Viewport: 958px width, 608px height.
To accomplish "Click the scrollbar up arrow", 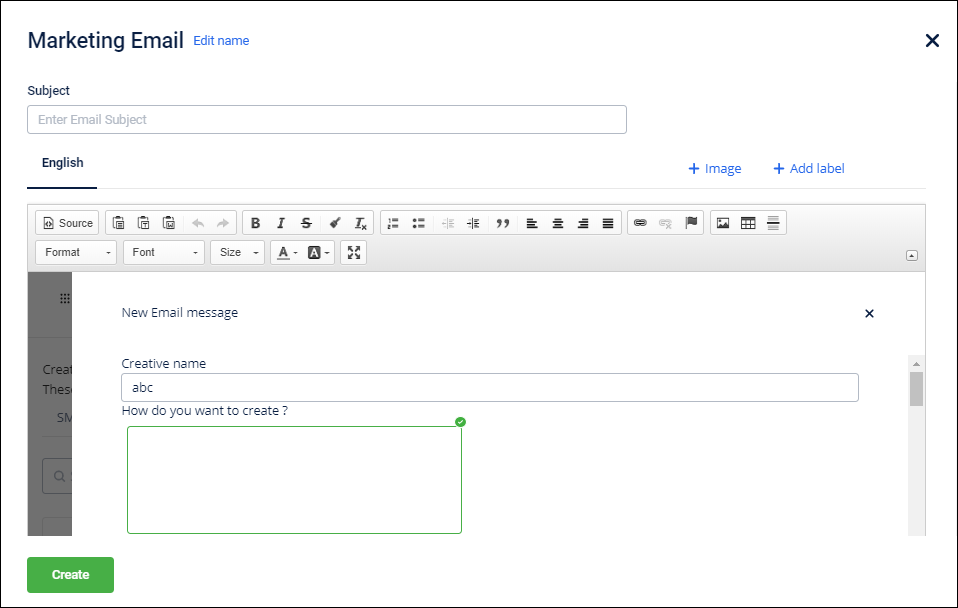I will [x=916, y=364].
